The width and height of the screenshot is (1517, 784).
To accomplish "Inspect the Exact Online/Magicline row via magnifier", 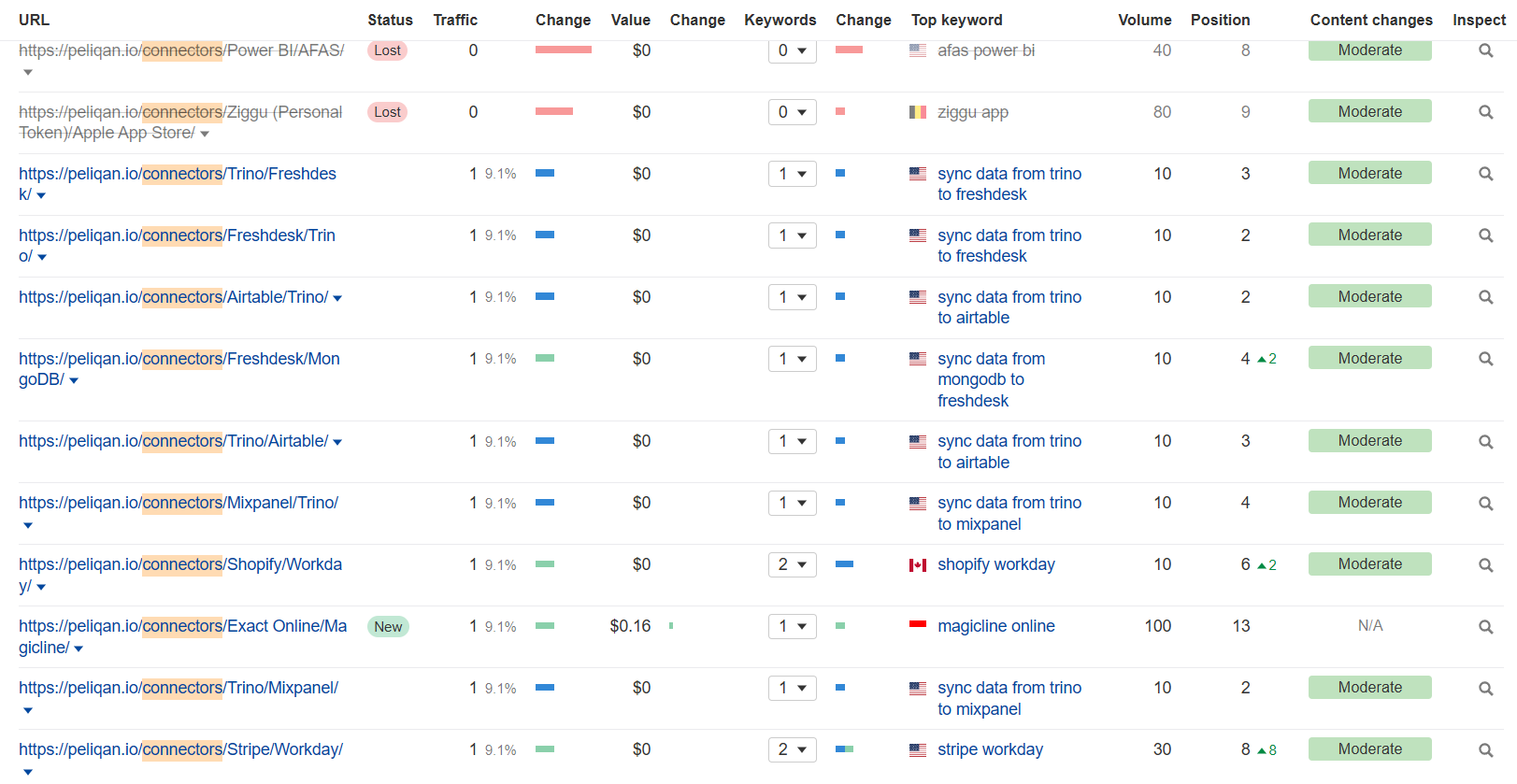I will 1485,626.
